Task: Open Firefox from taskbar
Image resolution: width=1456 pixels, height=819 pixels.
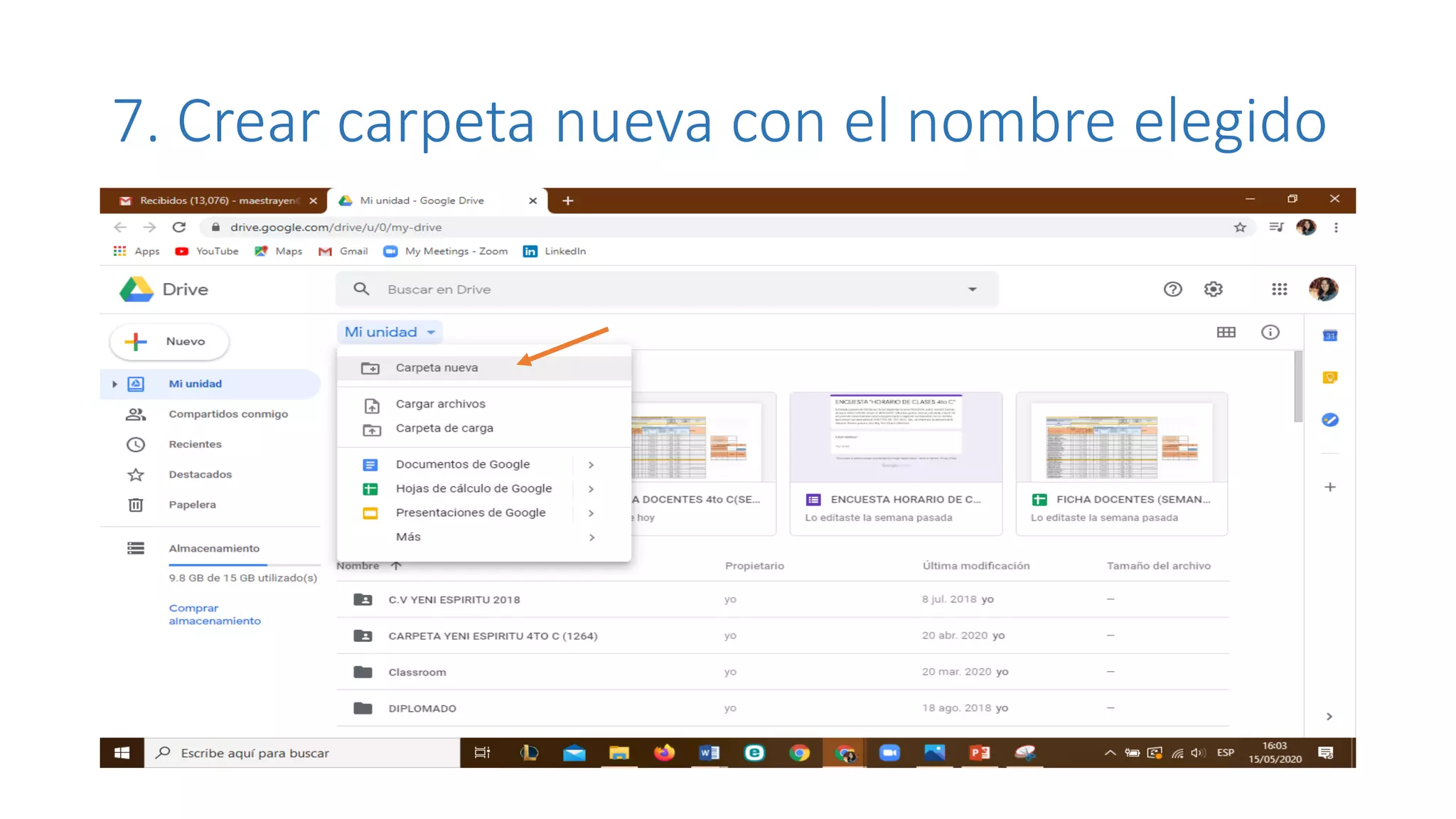Action: tap(664, 753)
